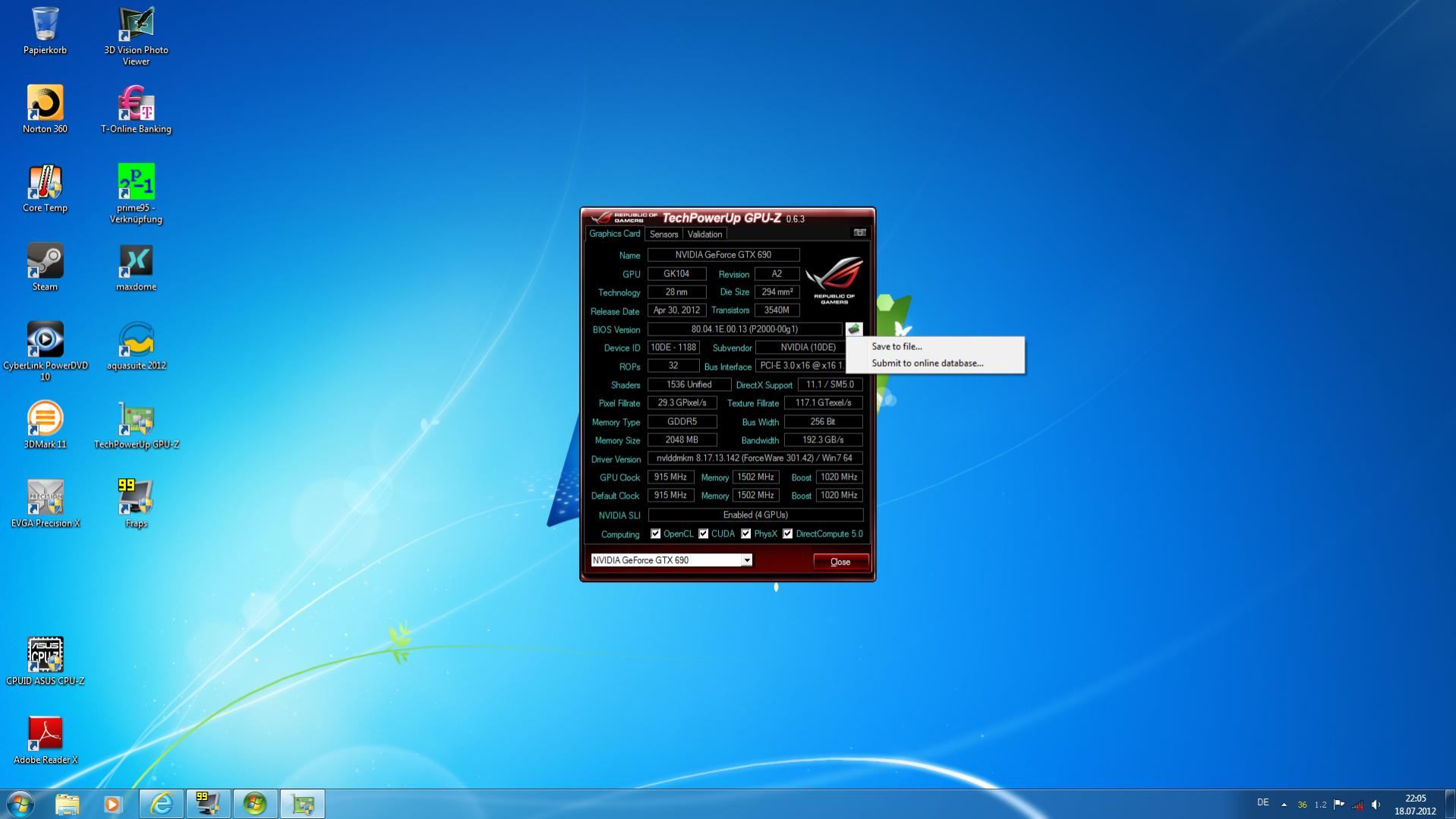Uncheck the DirectCompute 5.0 checkbox
The height and width of the screenshot is (819, 1456).
click(788, 534)
